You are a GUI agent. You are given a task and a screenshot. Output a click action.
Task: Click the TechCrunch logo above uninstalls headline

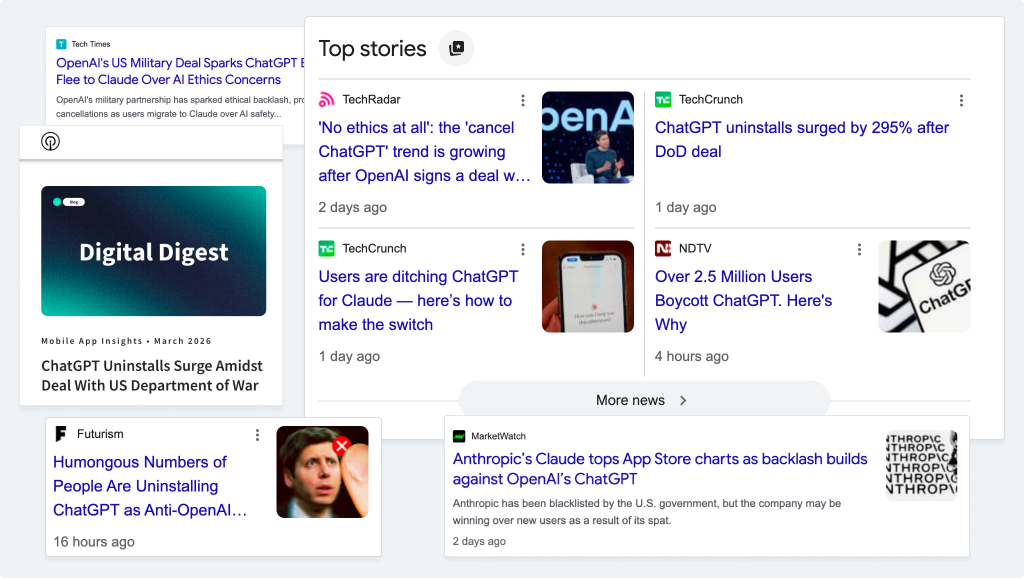click(x=663, y=100)
